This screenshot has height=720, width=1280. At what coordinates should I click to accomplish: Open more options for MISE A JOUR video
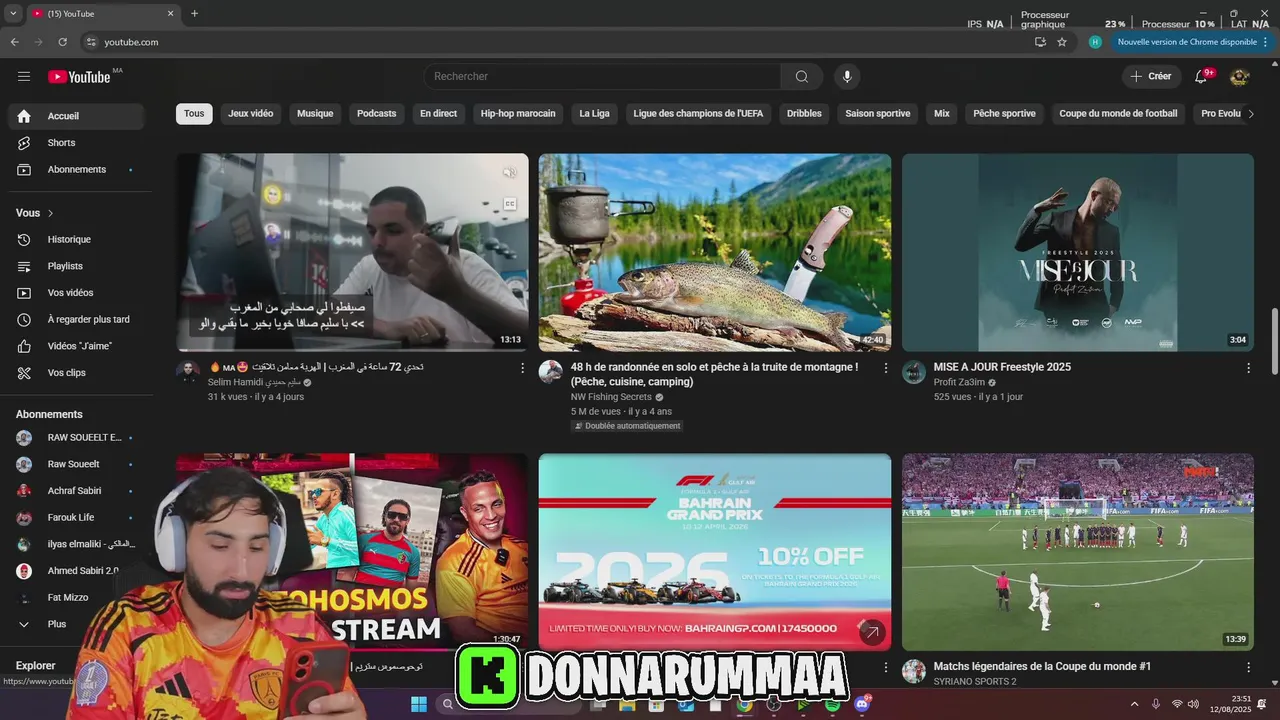click(1248, 368)
